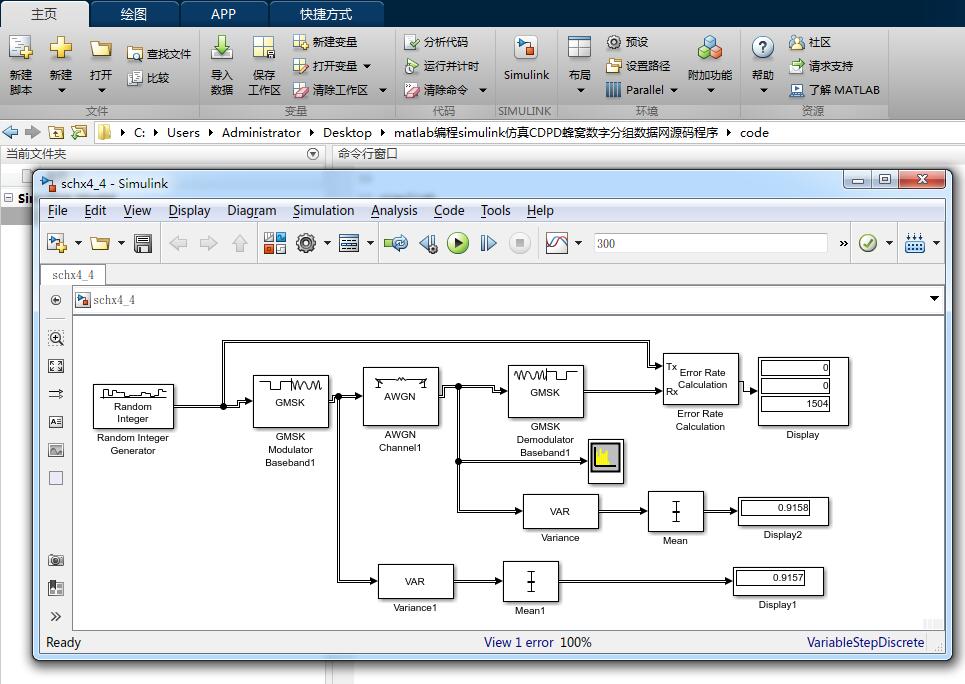965x684 pixels.
Task: Click the Update Diagram icon
Action: pyautogui.click(x=396, y=243)
